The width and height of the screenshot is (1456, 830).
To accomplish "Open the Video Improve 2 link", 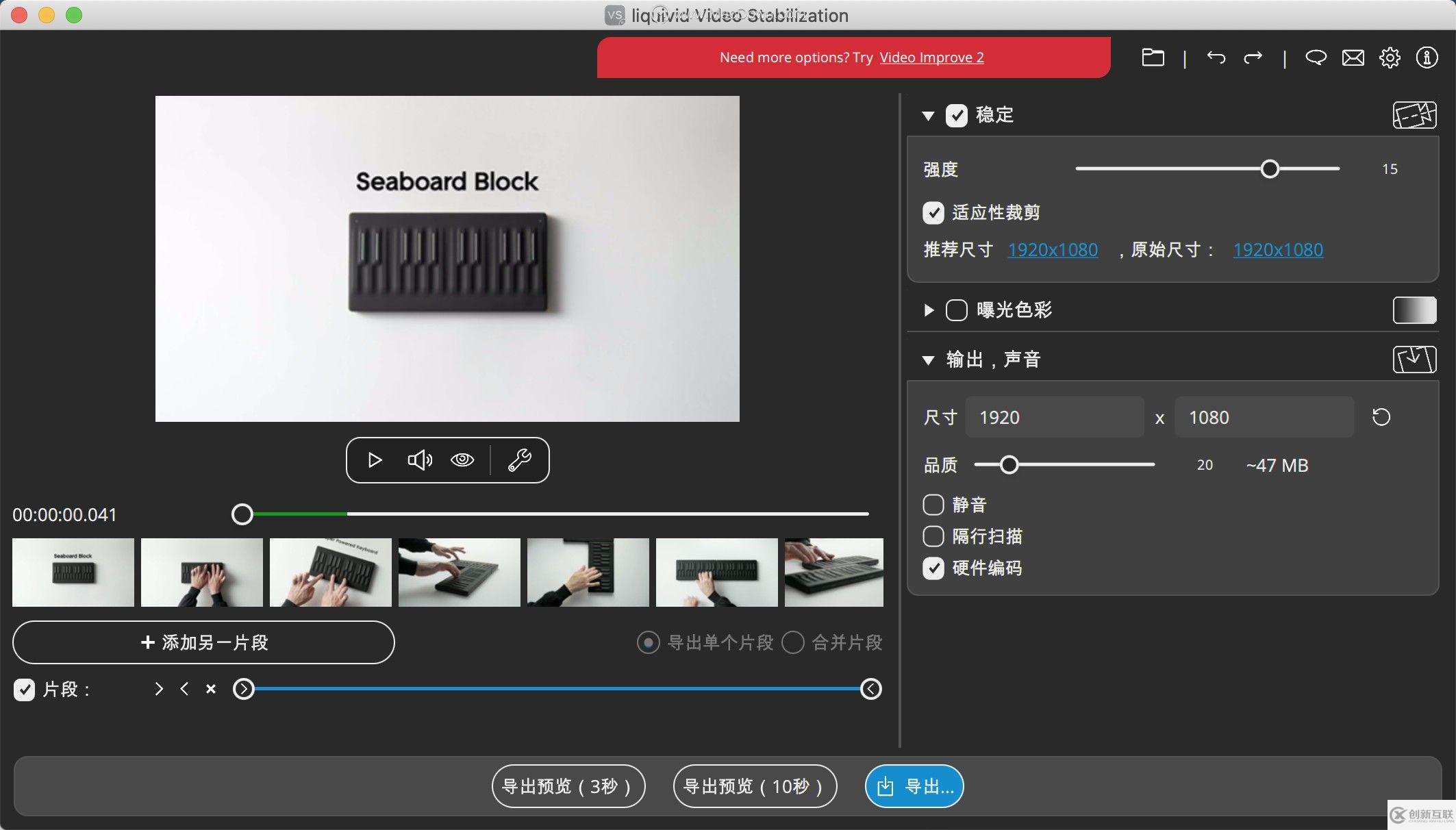I will (x=931, y=58).
